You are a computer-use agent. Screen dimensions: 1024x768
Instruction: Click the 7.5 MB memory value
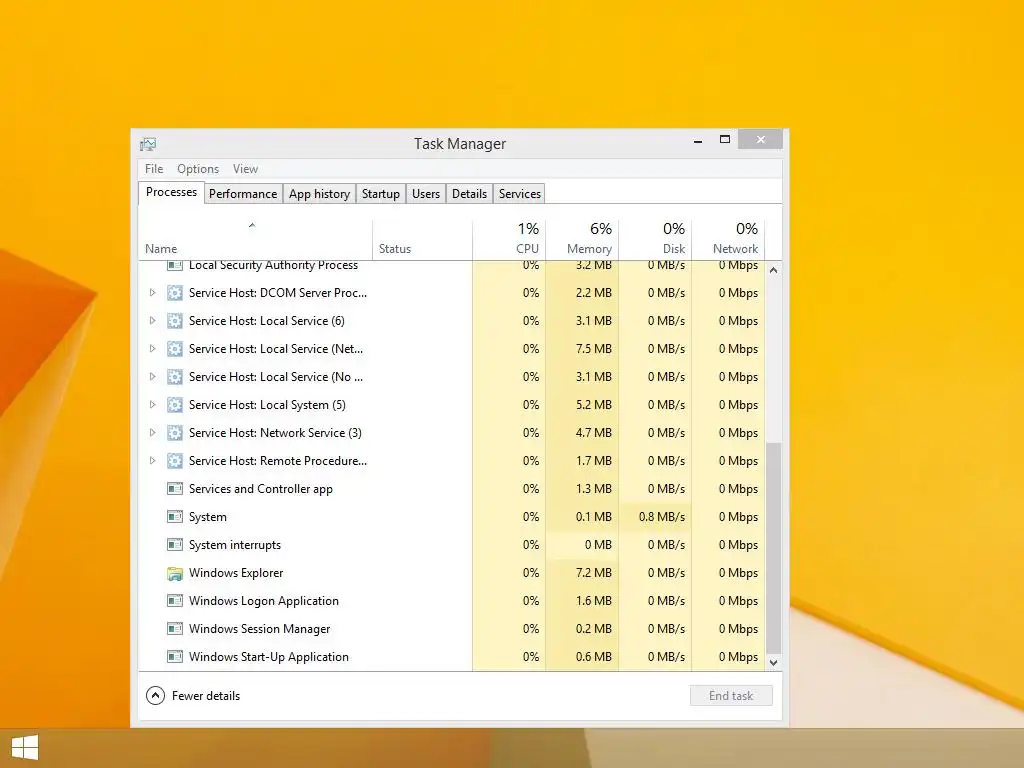point(594,349)
